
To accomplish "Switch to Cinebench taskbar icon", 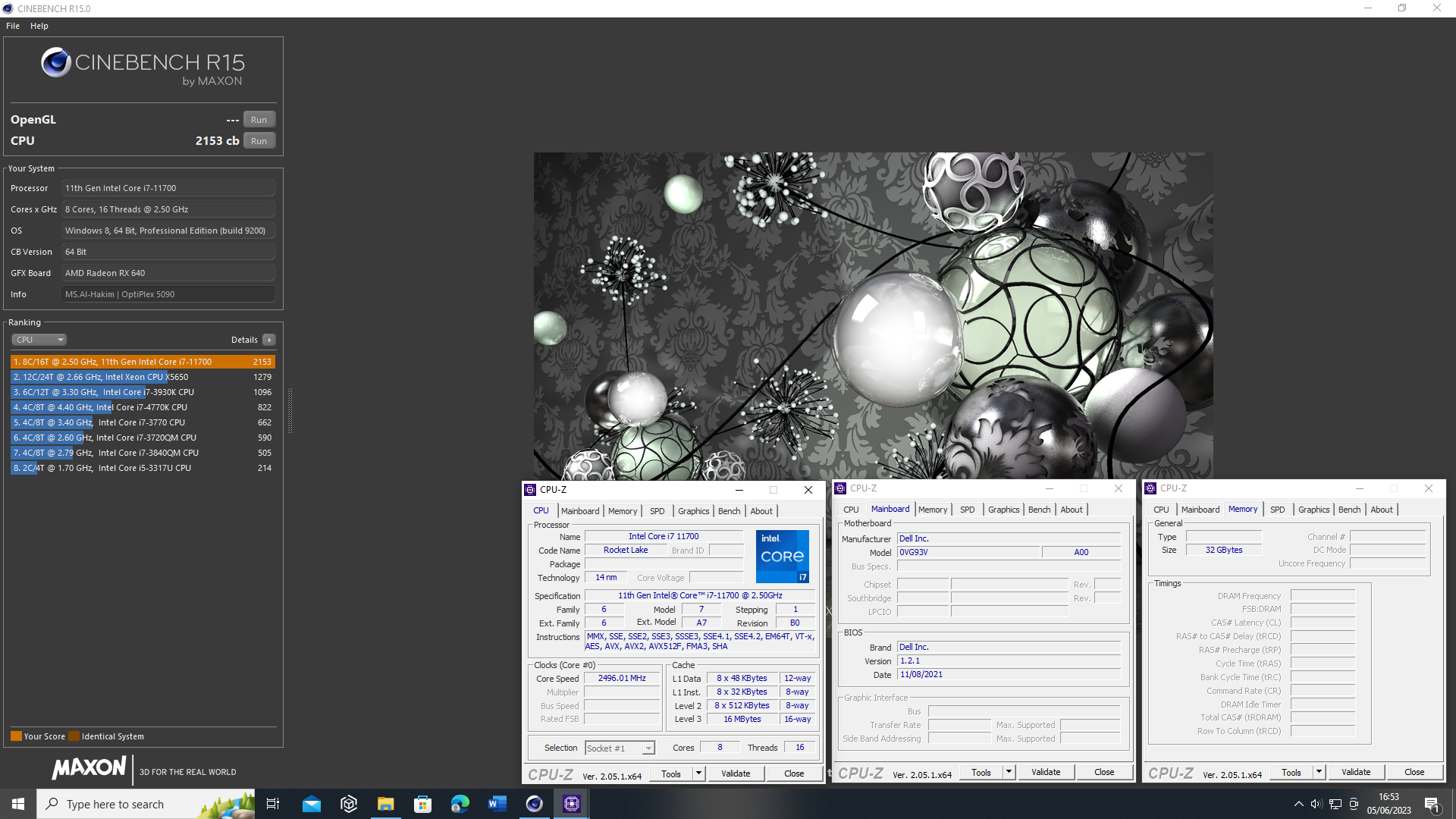I will tap(535, 804).
